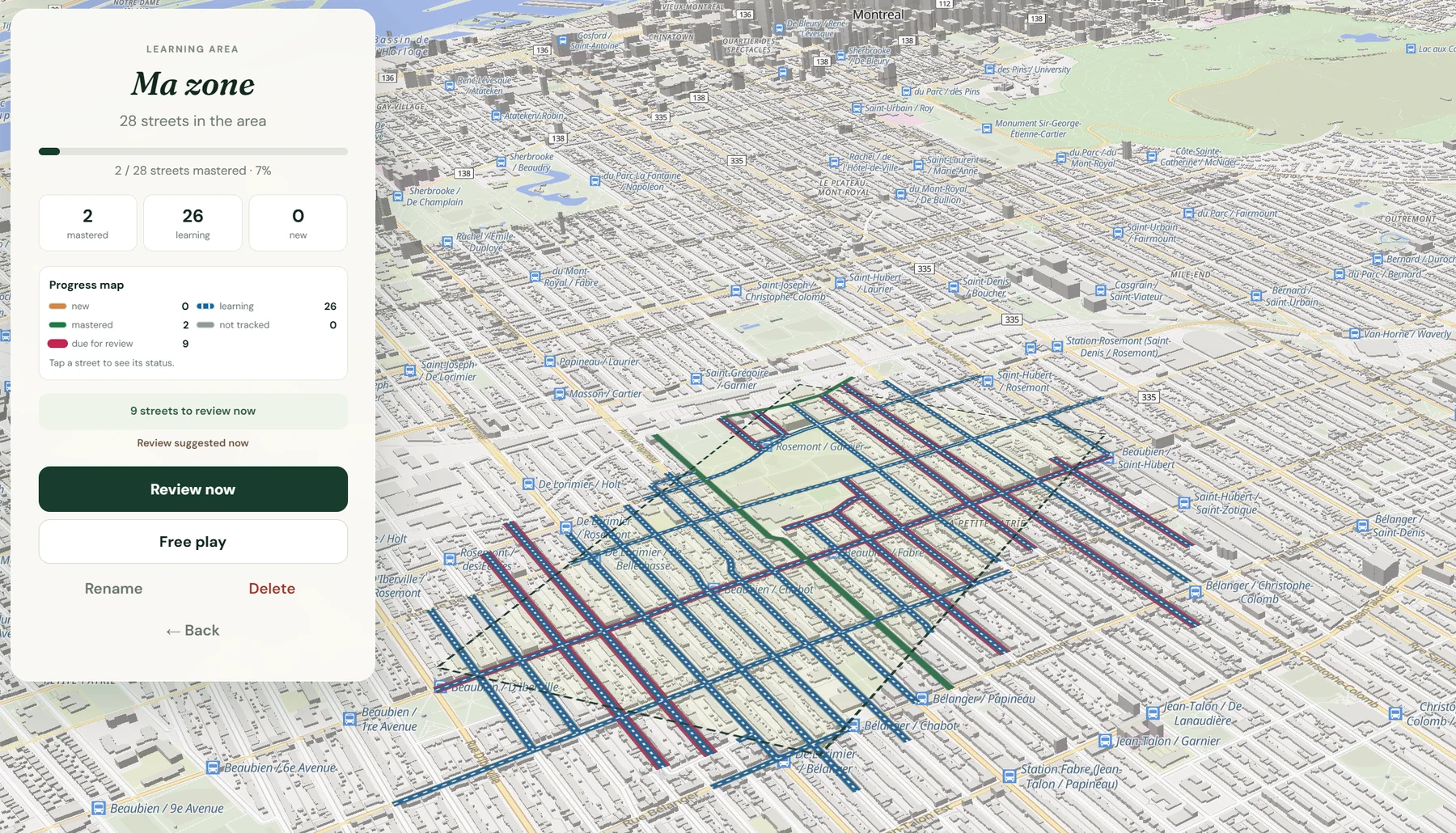
Task: Rename the learning area
Action: click(113, 589)
